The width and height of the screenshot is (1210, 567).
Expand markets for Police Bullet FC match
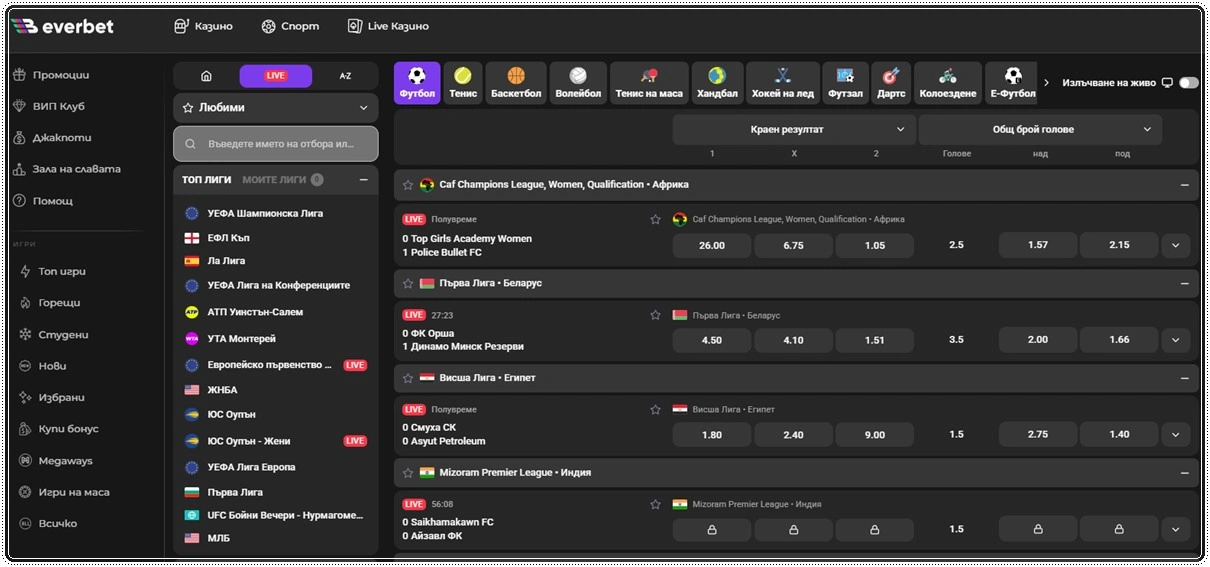click(1175, 245)
